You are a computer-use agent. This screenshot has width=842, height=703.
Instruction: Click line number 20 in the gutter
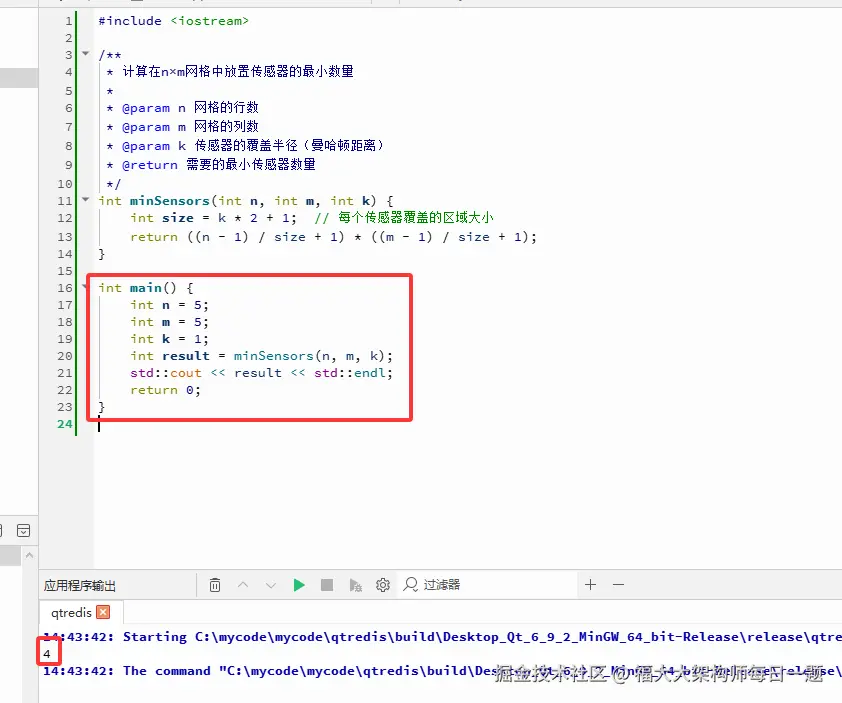click(64, 356)
